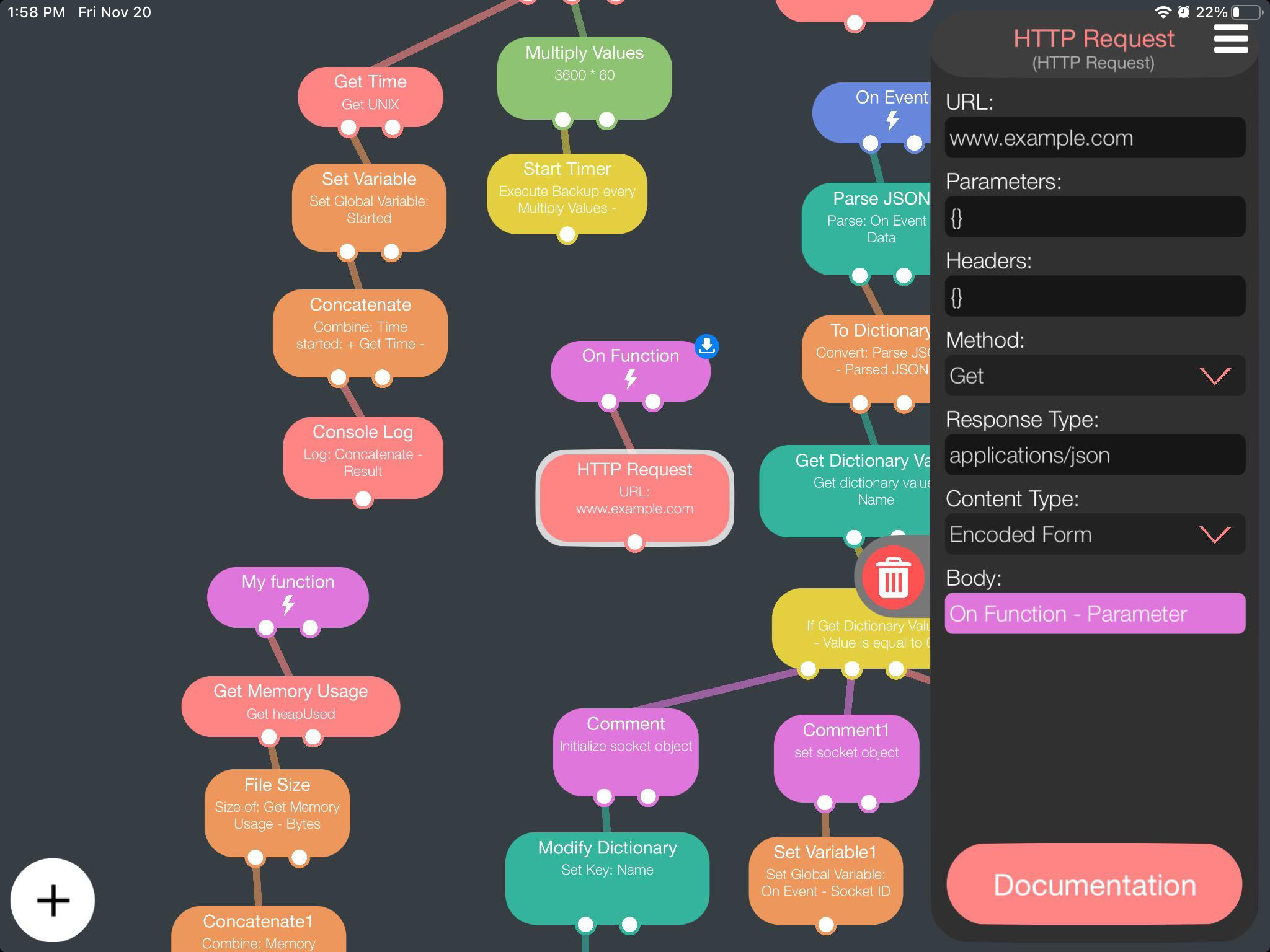Open the Documentation button
Viewport: 1270px width, 952px height.
1094,884
